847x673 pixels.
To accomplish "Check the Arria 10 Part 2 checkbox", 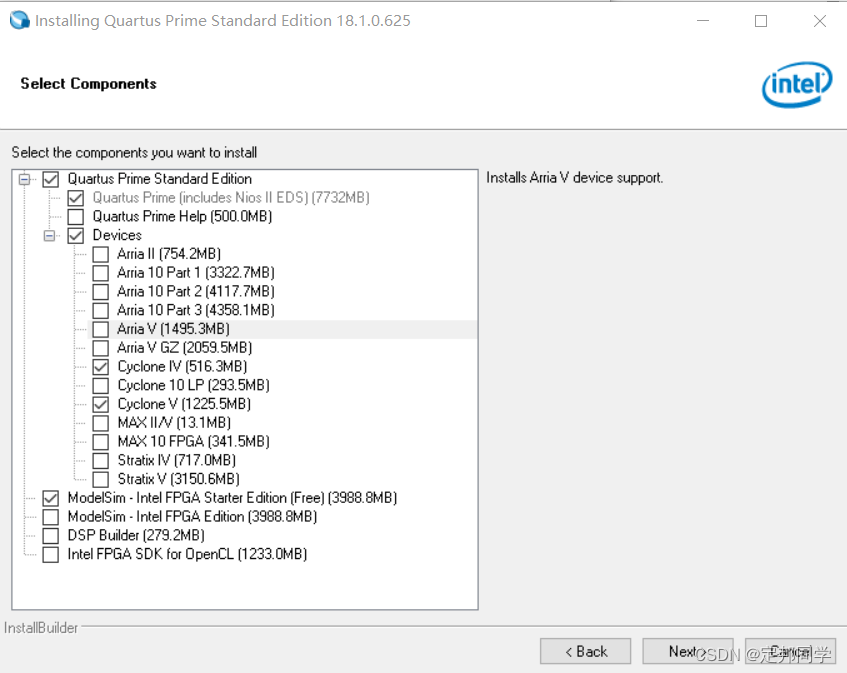I will [100, 292].
